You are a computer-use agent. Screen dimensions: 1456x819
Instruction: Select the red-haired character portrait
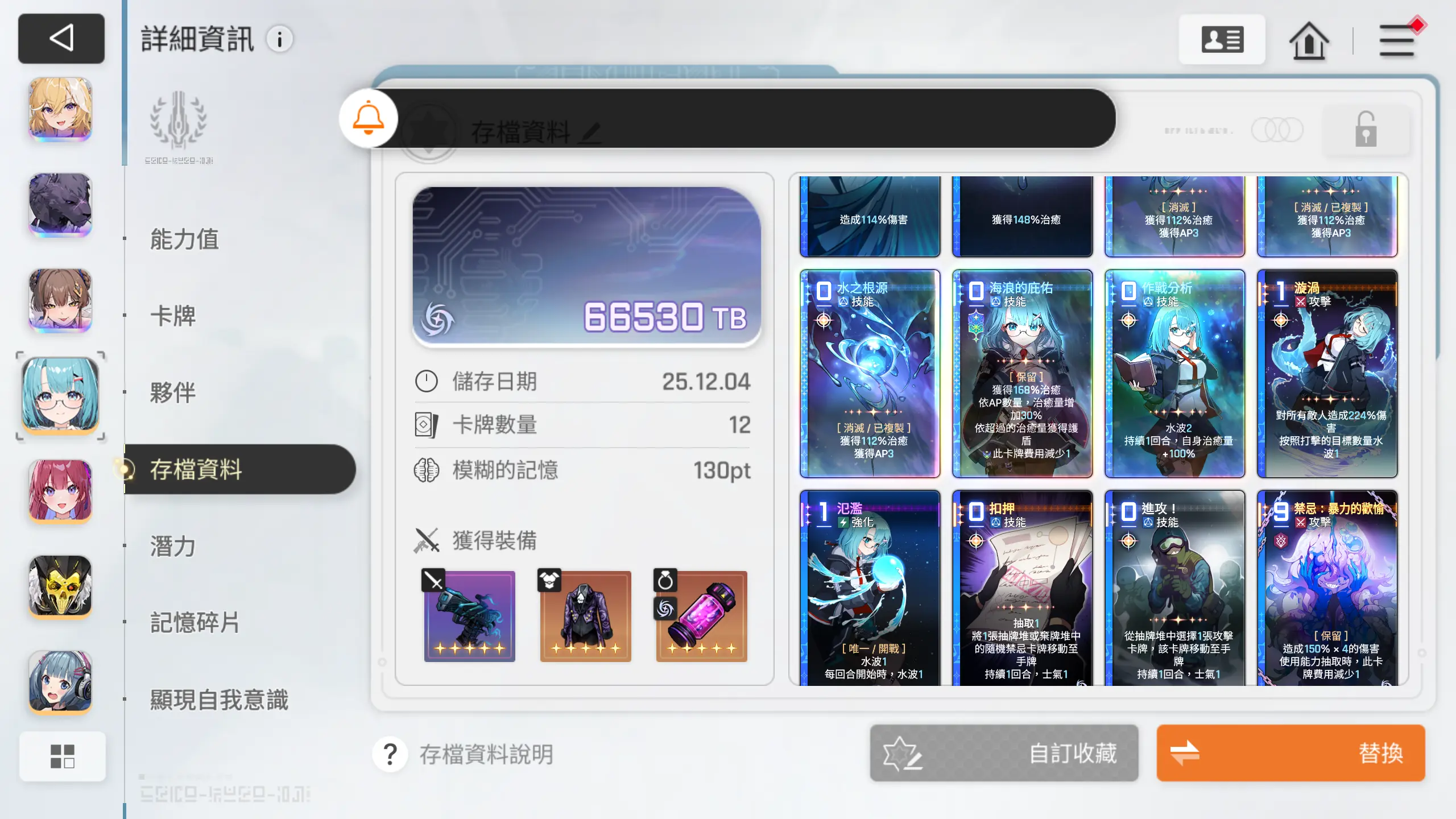[x=60, y=491]
